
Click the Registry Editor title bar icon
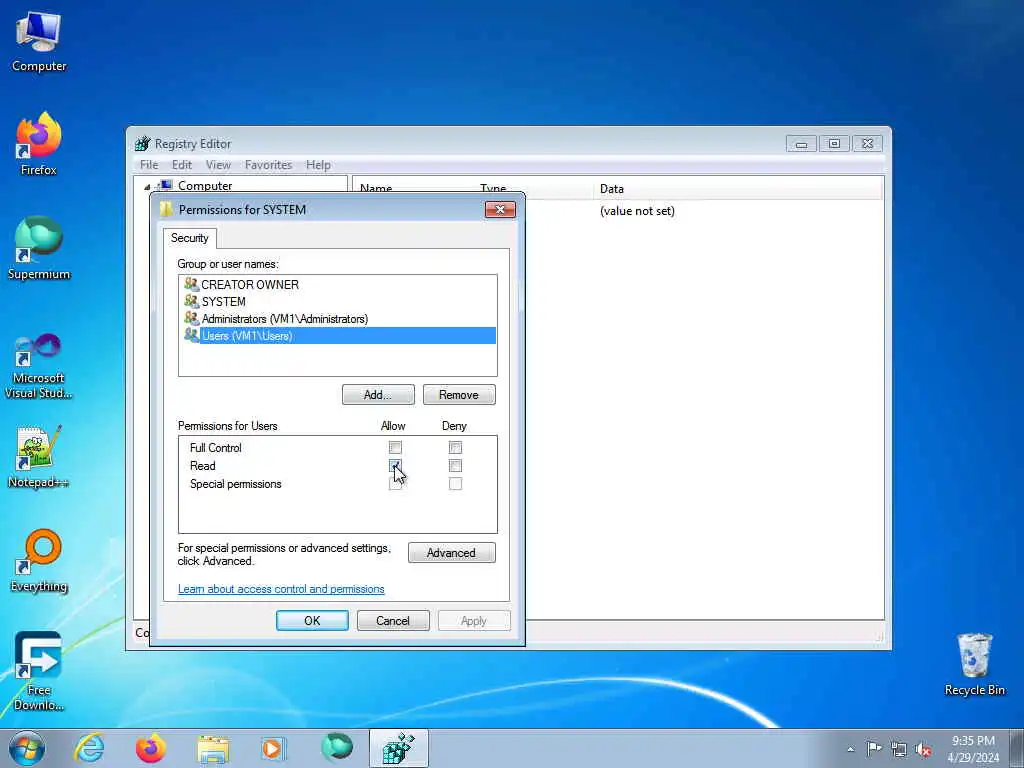[142, 144]
